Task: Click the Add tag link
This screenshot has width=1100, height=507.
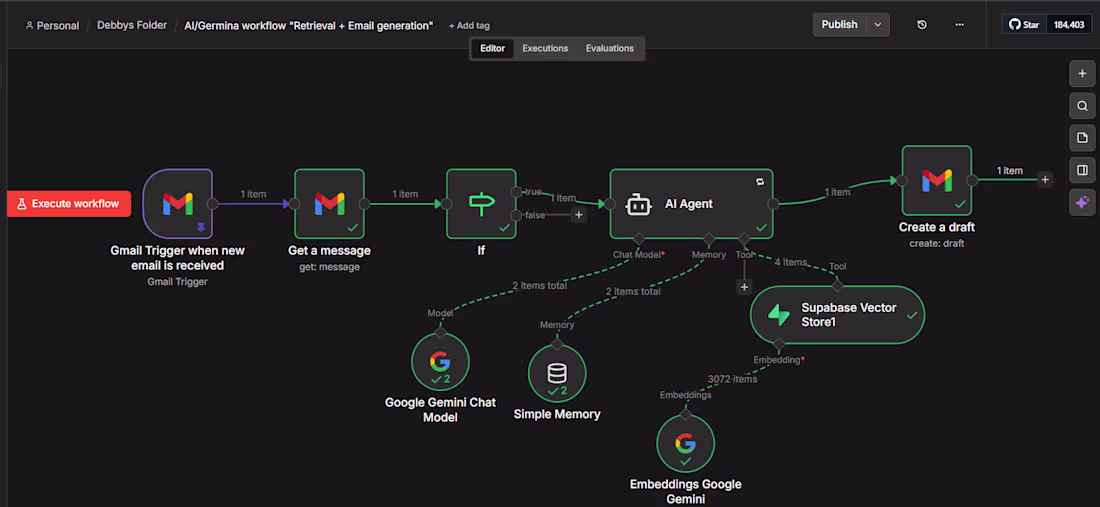Action: [469, 26]
